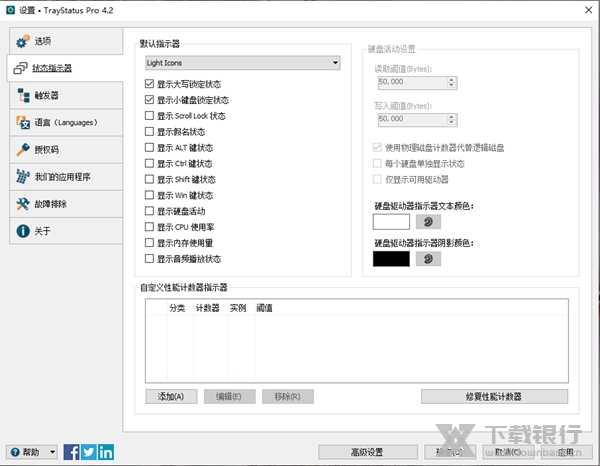
Task: Open the Facebook link icon
Action: (x=72, y=452)
